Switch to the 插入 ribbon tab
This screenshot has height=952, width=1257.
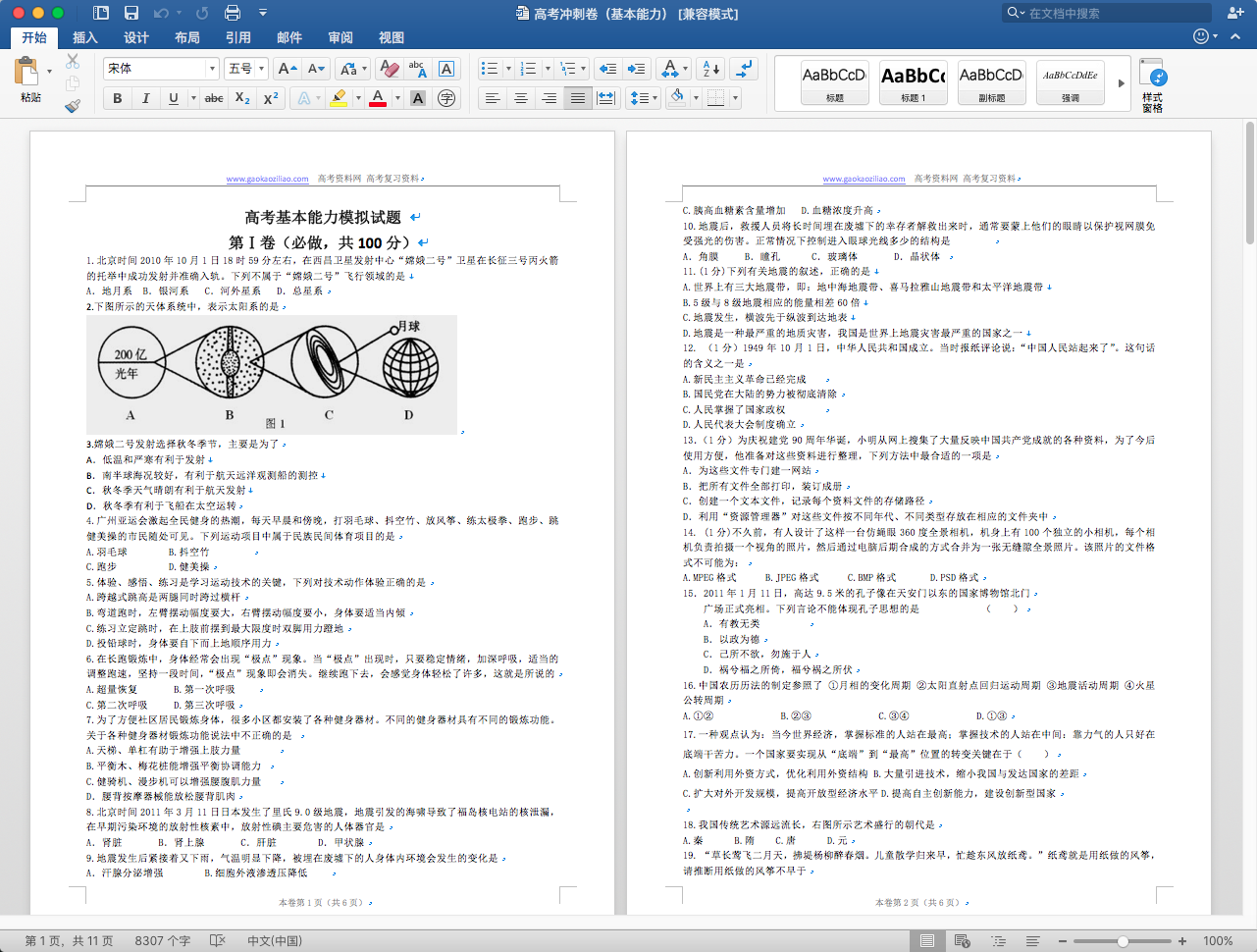(85, 37)
